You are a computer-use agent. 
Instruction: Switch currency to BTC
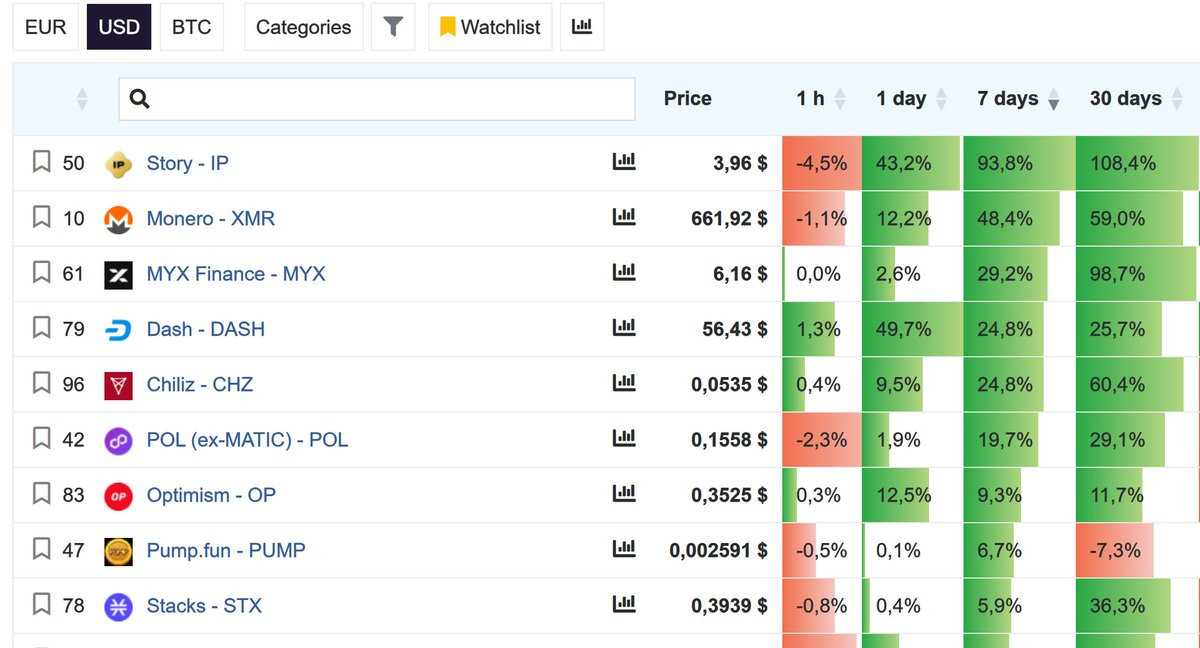[192, 27]
